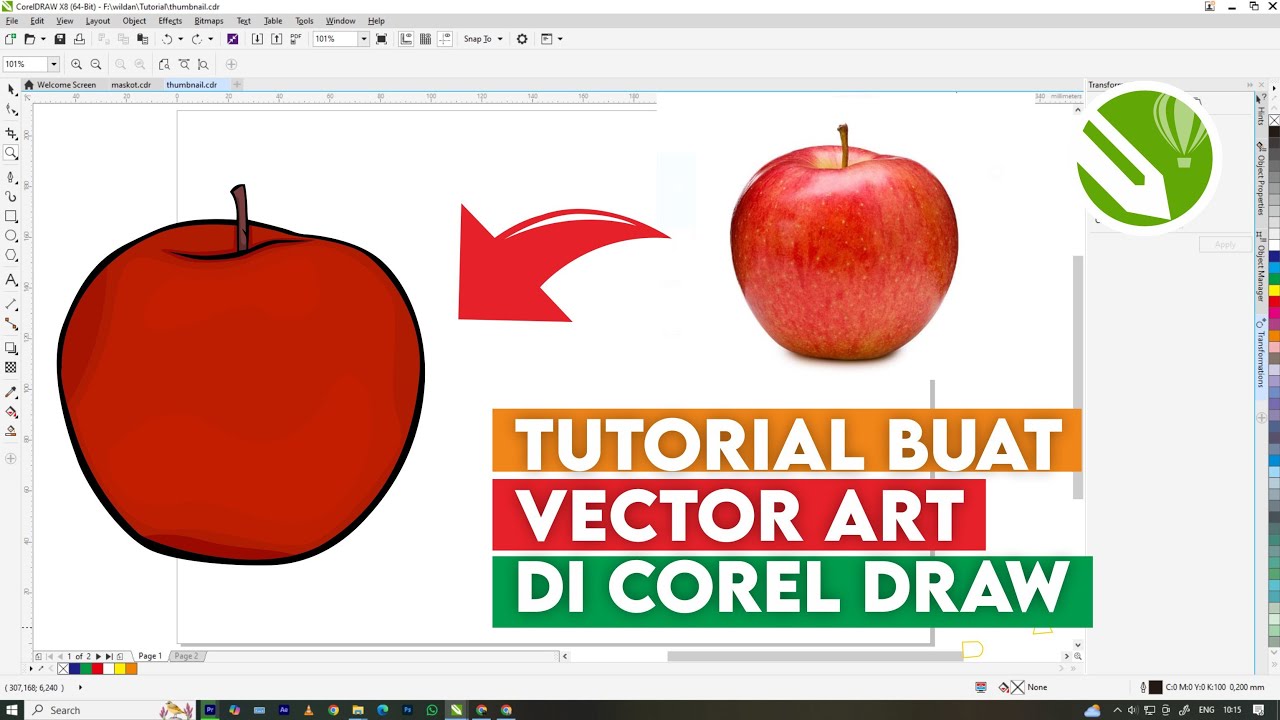Open VLC from the taskbar
Viewport: 1280px width, 720px height.
(309, 710)
